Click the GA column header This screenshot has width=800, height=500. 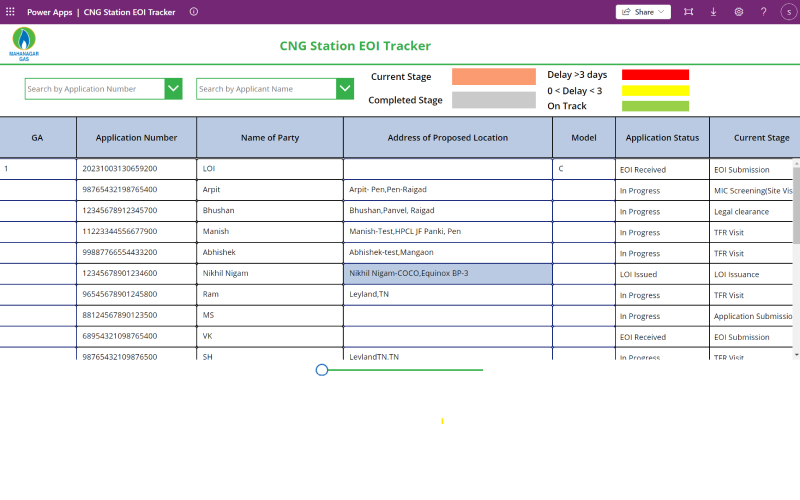(37, 138)
